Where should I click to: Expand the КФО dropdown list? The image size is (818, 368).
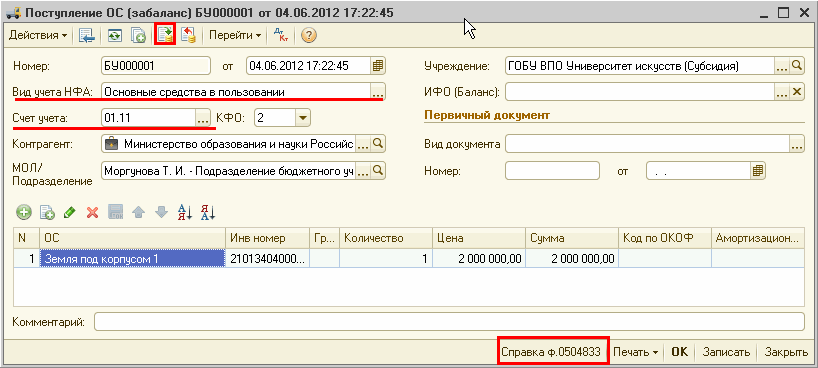pyautogui.click(x=303, y=118)
